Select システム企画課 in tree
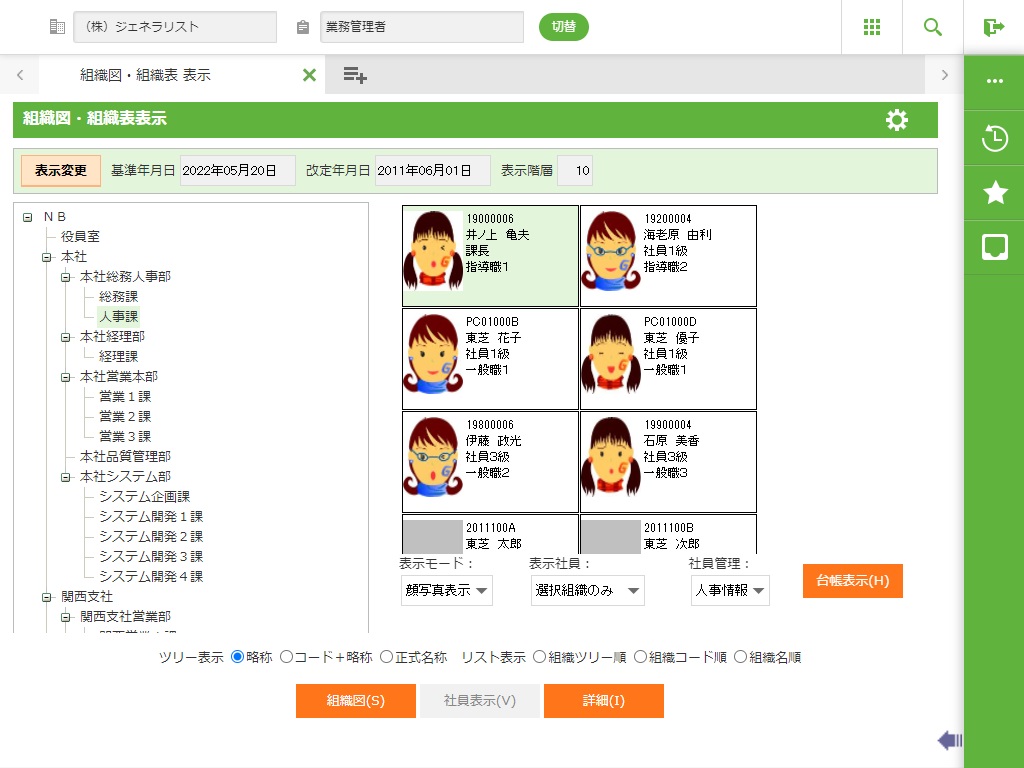 pos(144,496)
